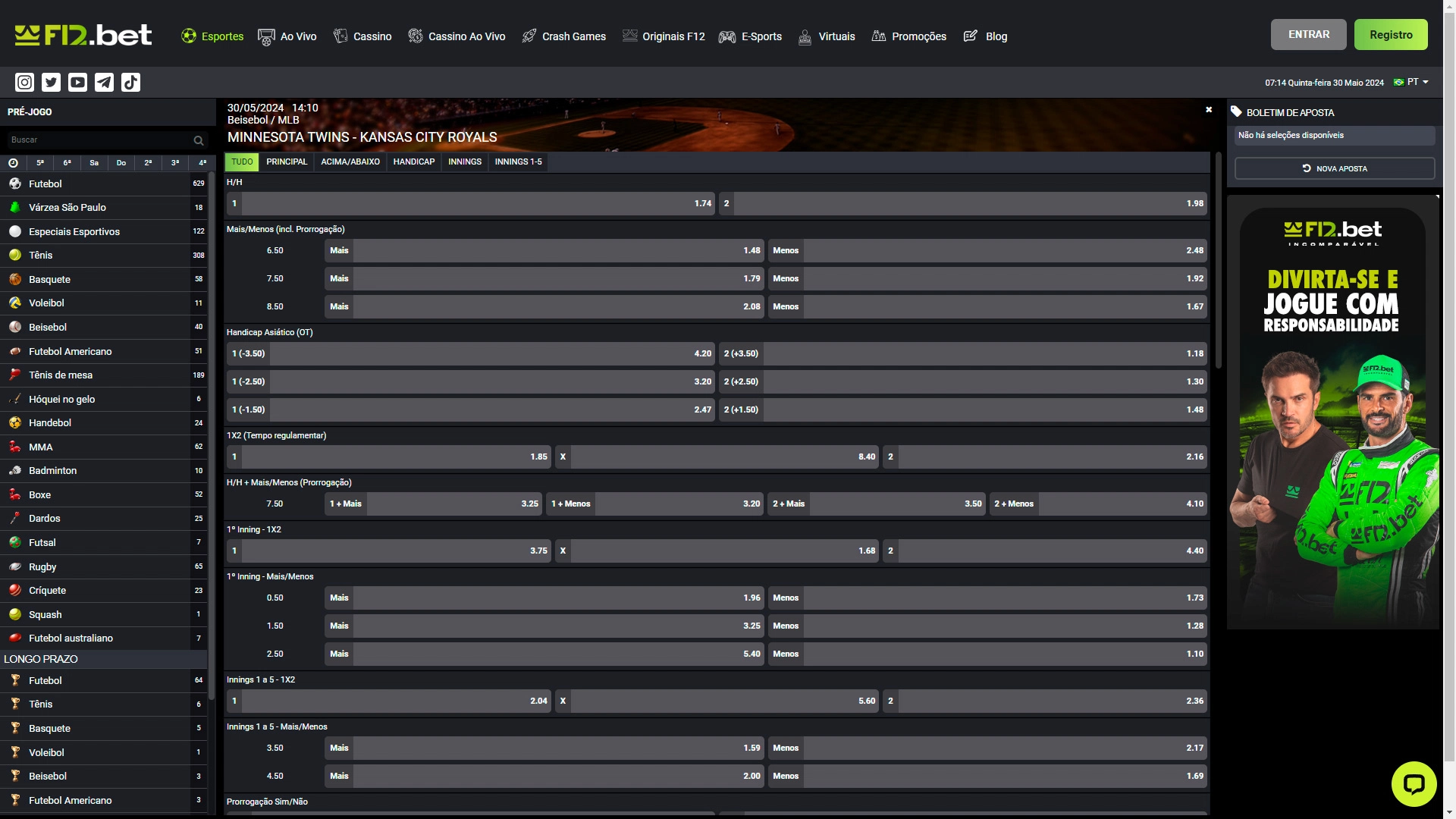The image size is (1456, 819).
Task: Click the search magnifier icon in sidebar
Action: tap(199, 140)
